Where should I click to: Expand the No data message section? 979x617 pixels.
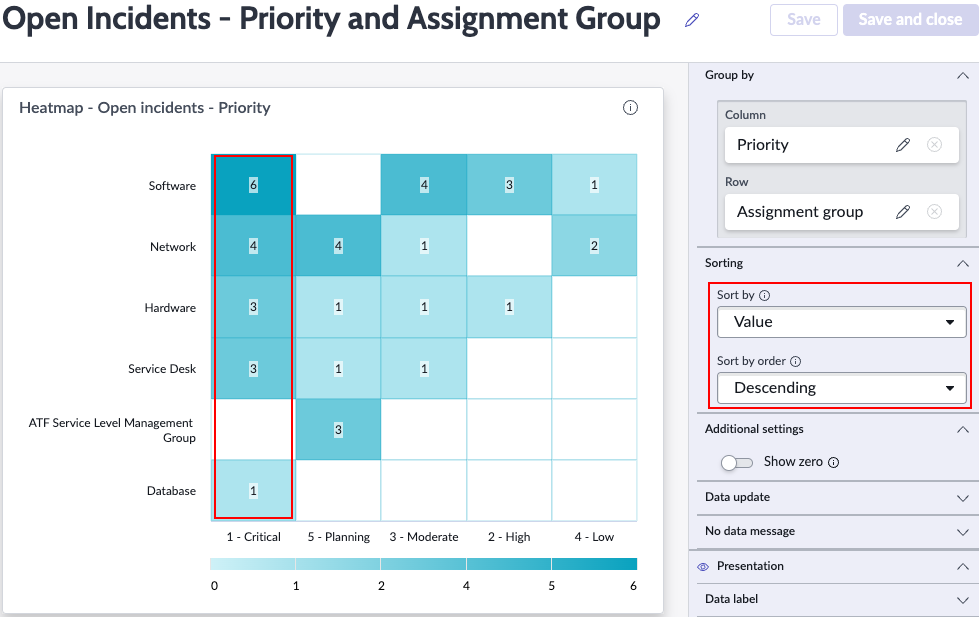tap(963, 532)
